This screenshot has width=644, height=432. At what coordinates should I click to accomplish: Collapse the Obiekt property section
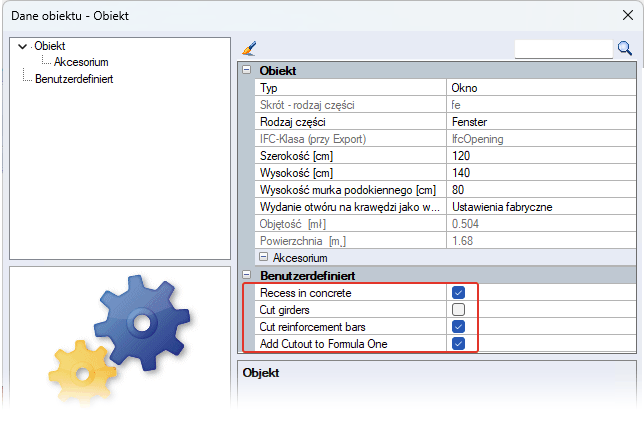tap(247, 71)
